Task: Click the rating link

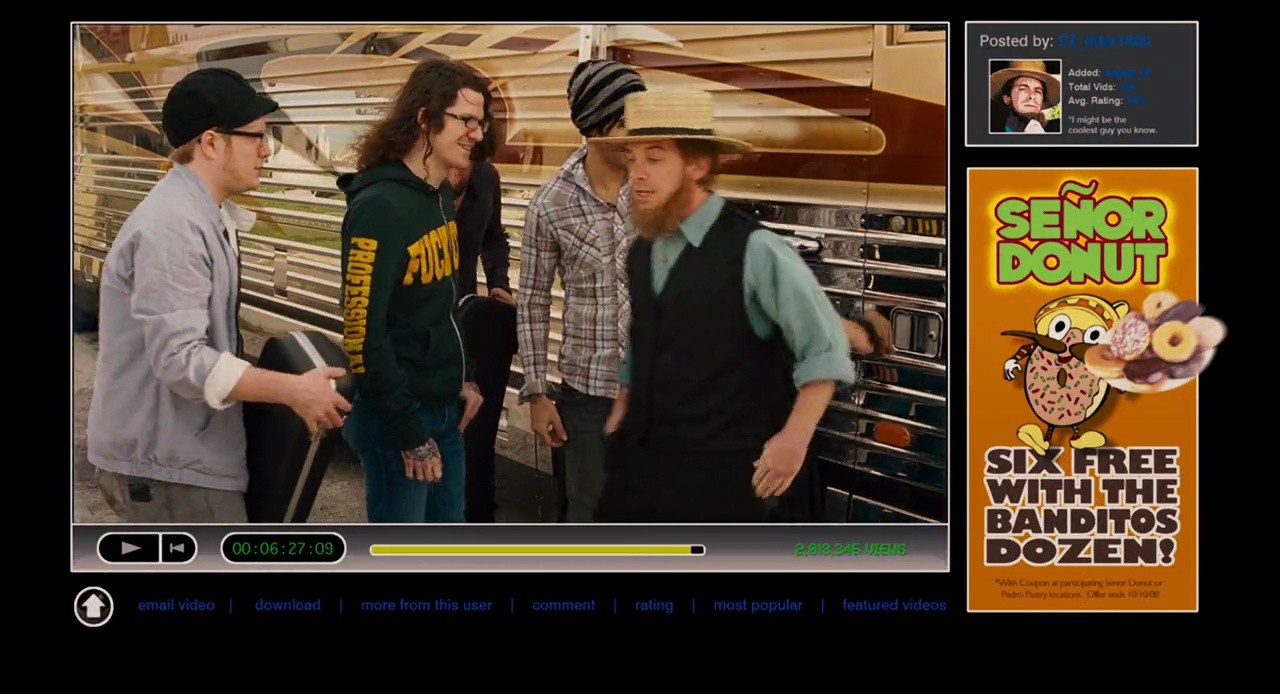Action: pos(654,605)
